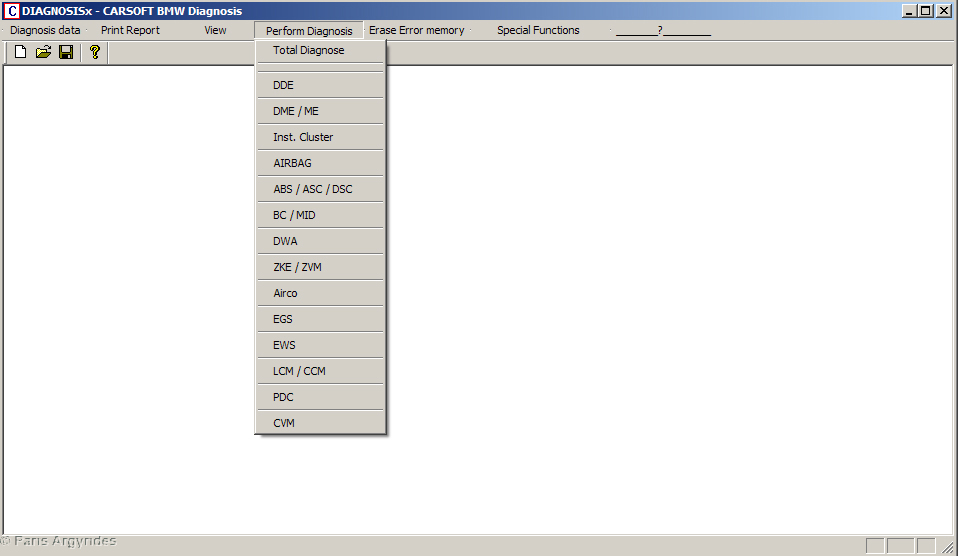
Task: Select the PDC menu entry
Action: pos(321,397)
